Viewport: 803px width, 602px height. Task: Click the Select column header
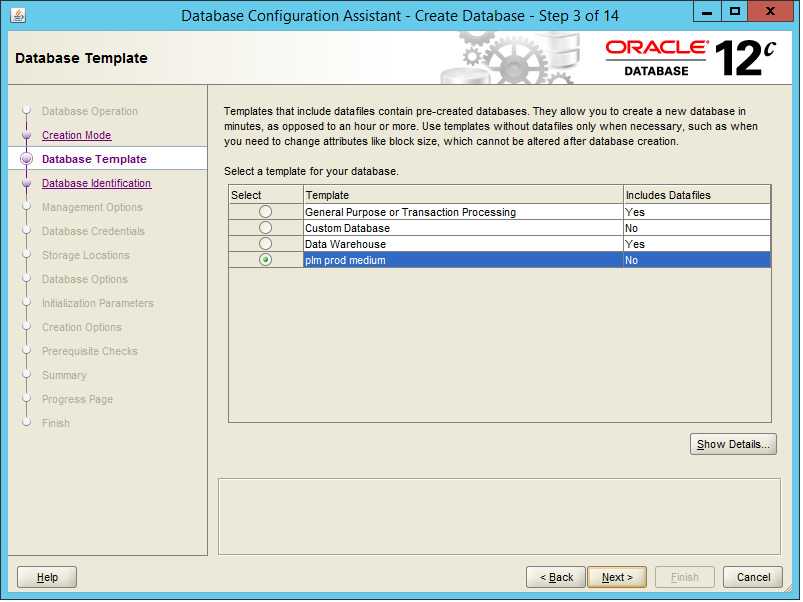pos(266,195)
